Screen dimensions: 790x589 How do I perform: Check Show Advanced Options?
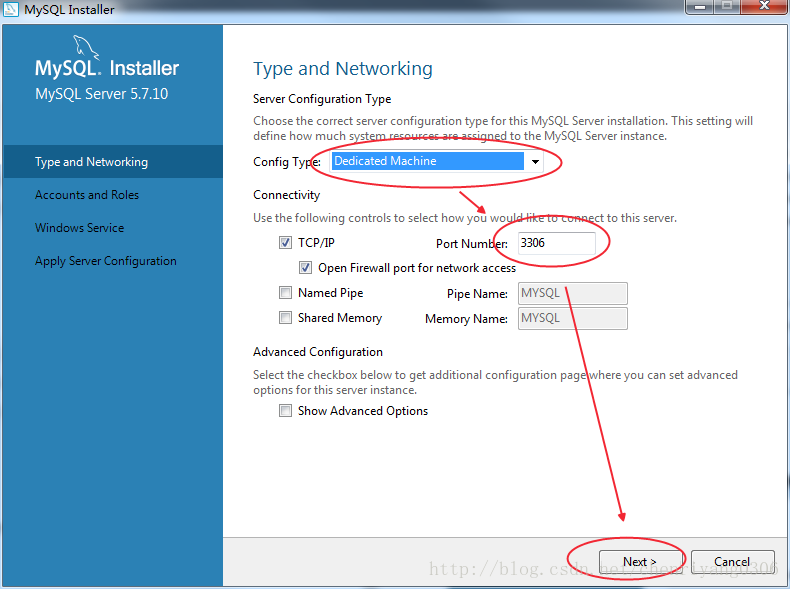[285, 411]
